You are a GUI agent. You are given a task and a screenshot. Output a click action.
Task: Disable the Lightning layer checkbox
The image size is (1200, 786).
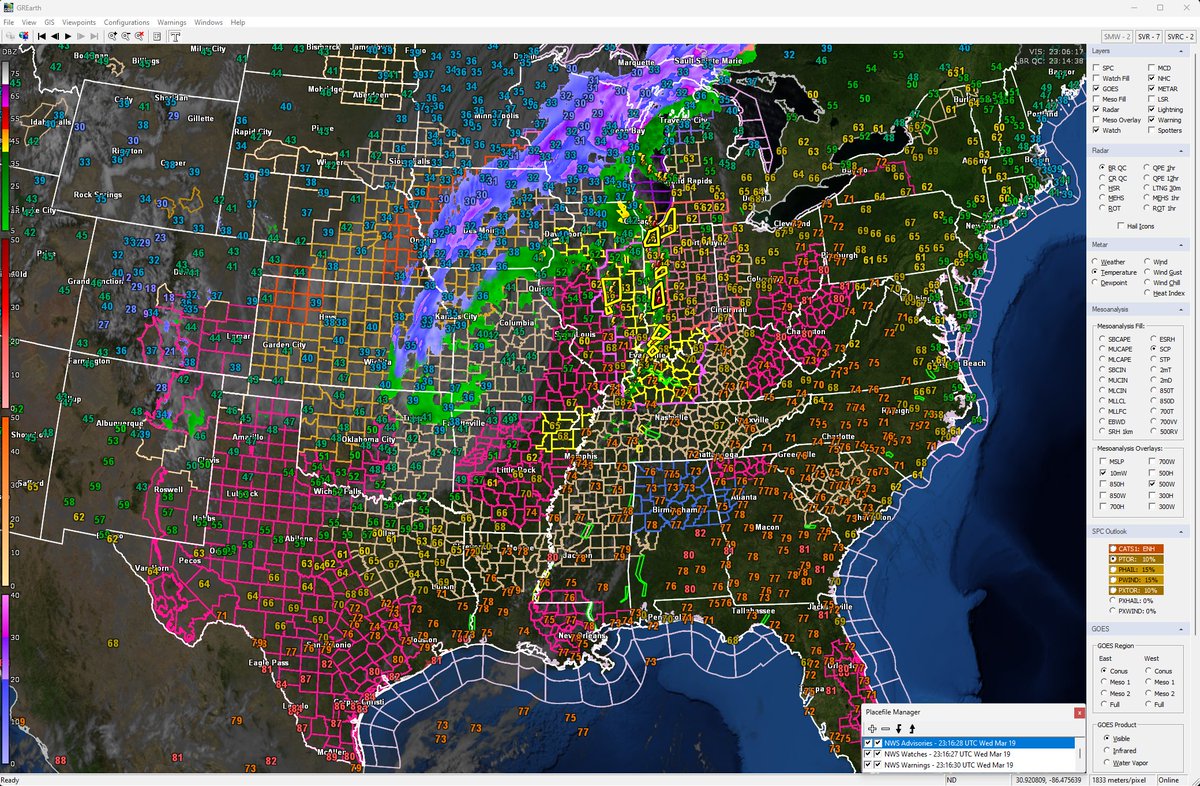click(1152, 110)
